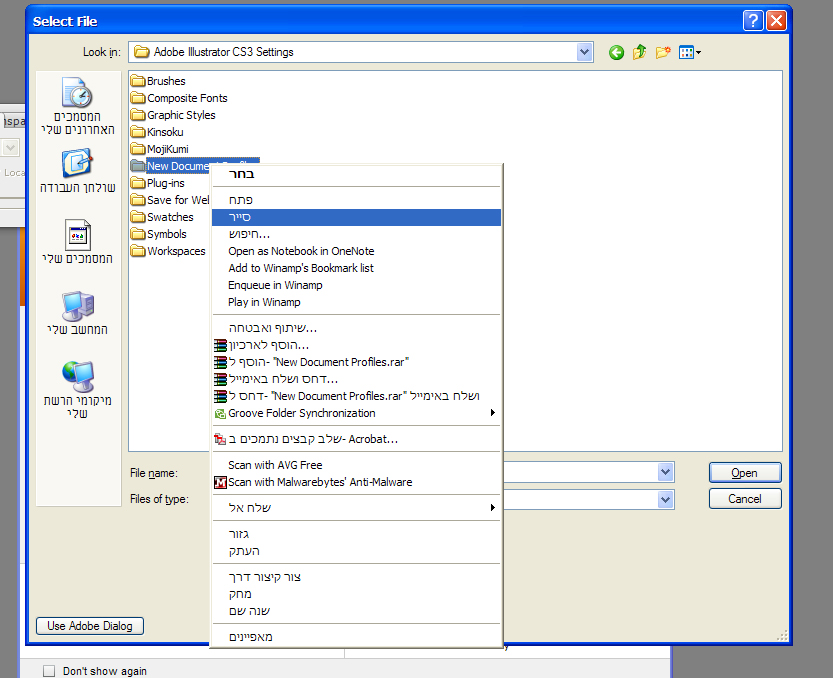Expand the File name dropdown arrow

[x=666, y=472]
